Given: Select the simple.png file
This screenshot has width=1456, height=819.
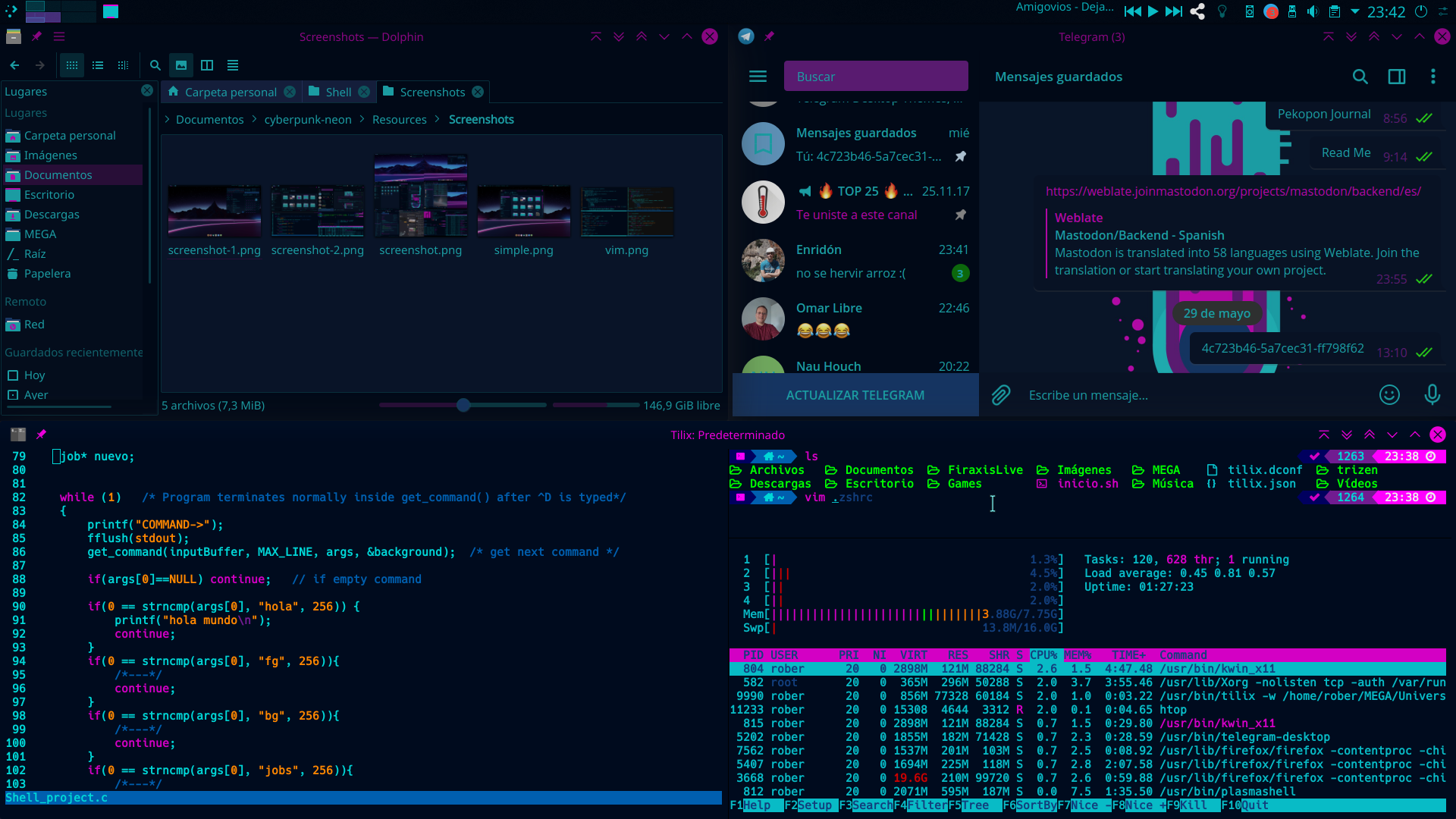Looking at the screenshot, I should 524,220.
